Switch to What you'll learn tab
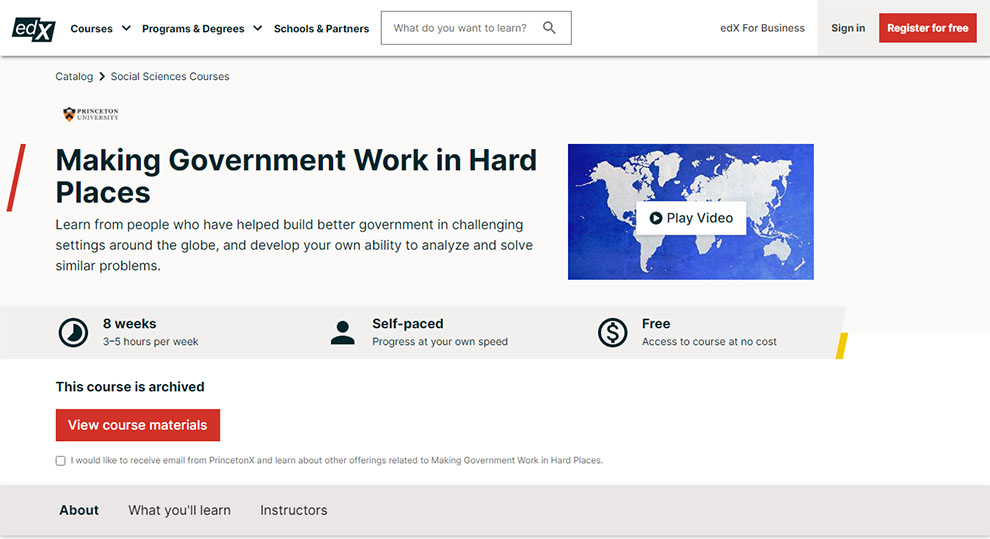This screenshot has width=990, height=539. (179, 510)
